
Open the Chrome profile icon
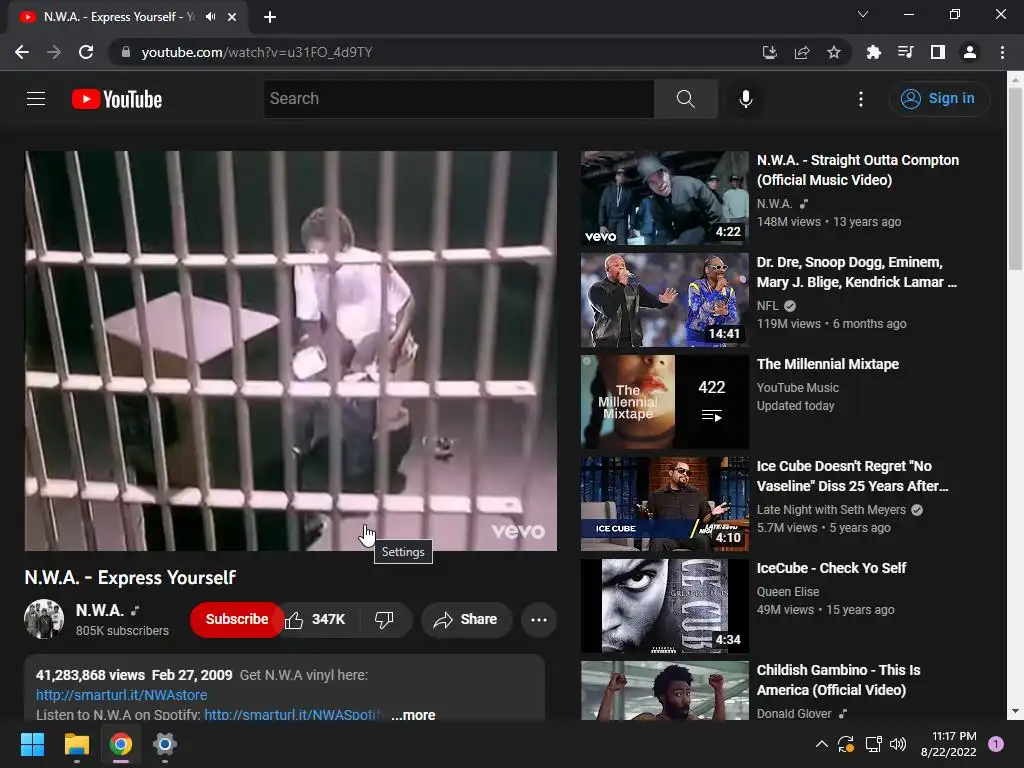(x=970, y=52)
